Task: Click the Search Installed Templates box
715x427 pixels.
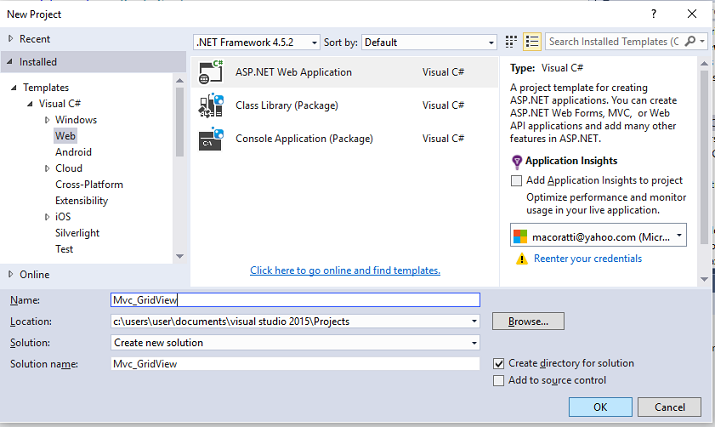Action: pyautogui.click(x=614, y=42)
